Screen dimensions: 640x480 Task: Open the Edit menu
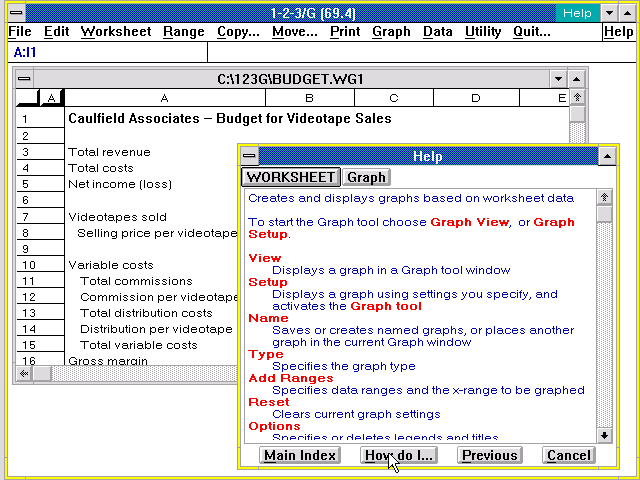click(56, 32)
